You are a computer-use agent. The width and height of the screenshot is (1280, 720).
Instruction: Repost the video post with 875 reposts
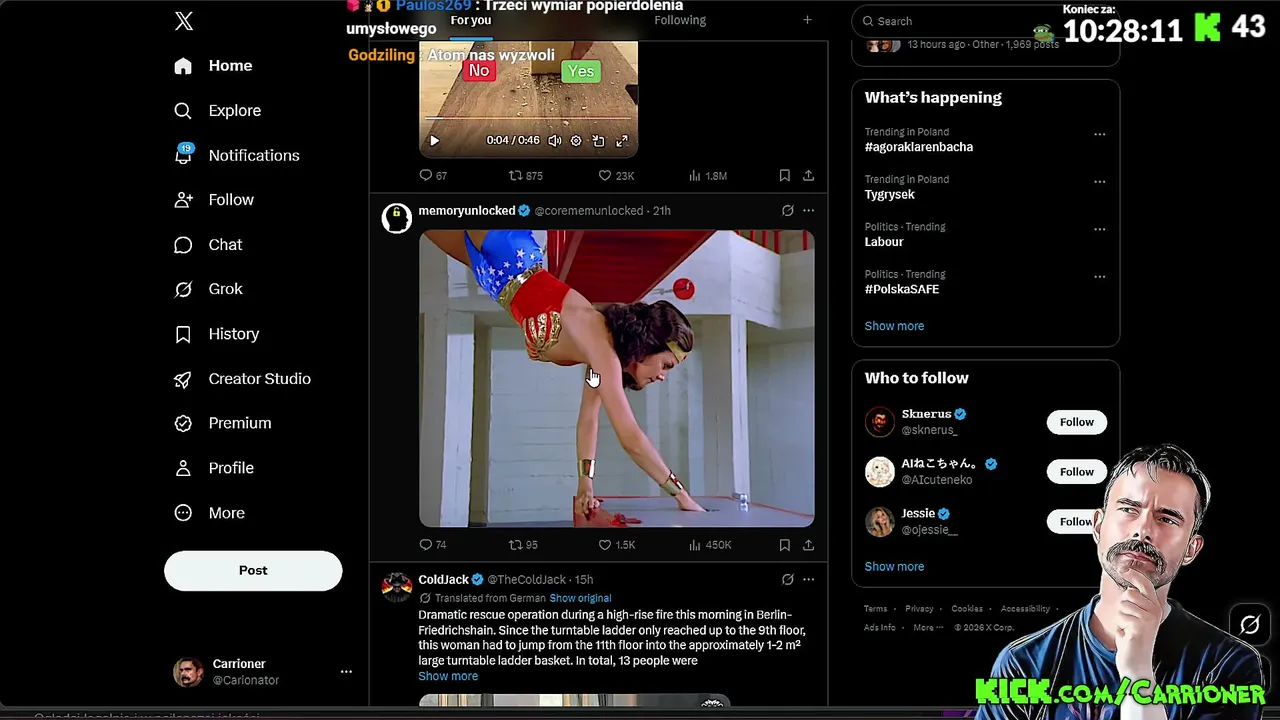click(526, 176)
